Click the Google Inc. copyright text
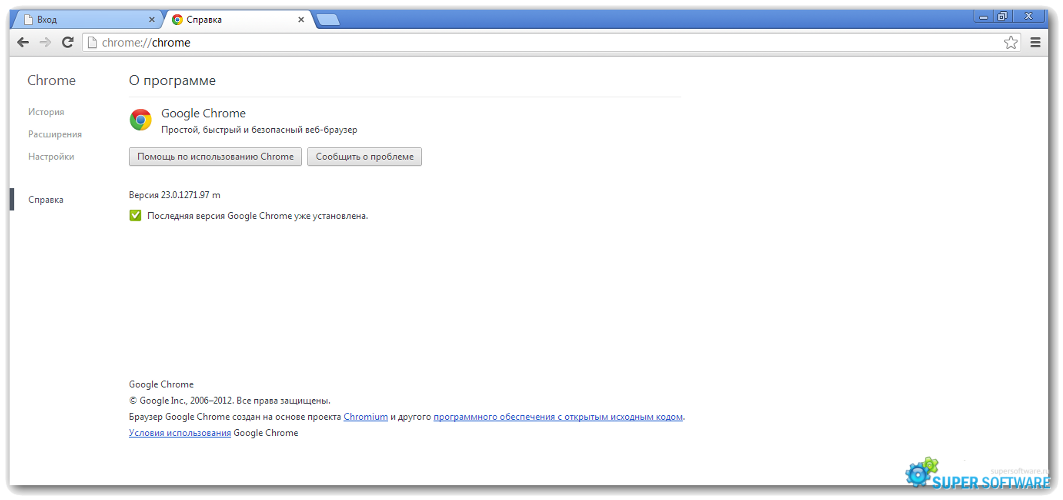Viewport: 1063px width, 500px height. (x=230, y=400)
